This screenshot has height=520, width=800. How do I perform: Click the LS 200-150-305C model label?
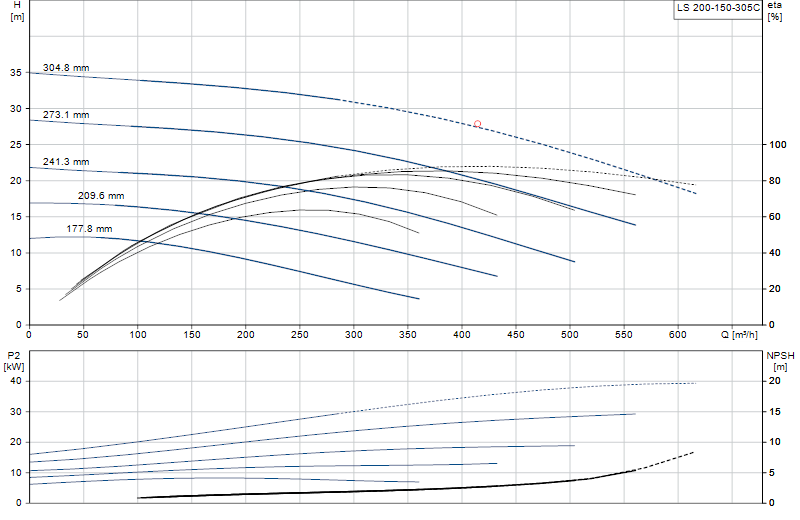pyautogui.click(x=718, y=8)
